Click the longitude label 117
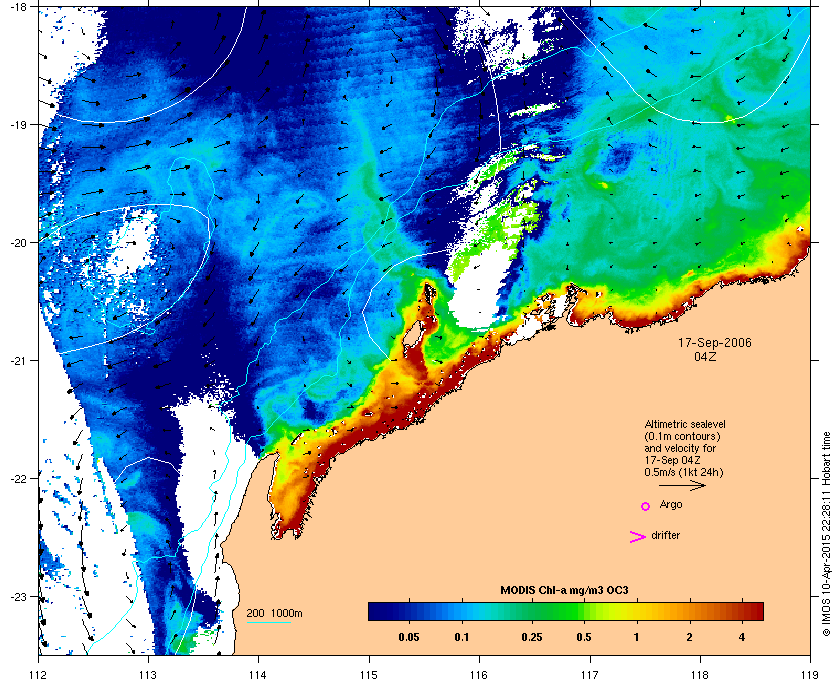The width and height of the screenshot is (840, 680). [x=589, y=675]
